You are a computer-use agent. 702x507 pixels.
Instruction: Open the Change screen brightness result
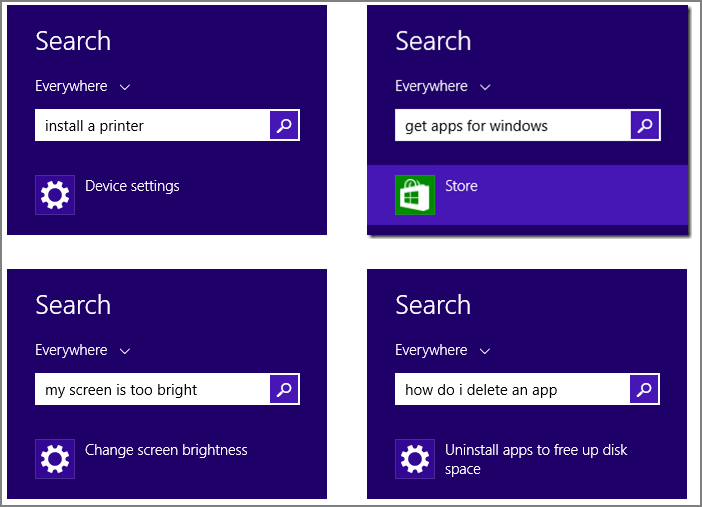click(166, 450)
